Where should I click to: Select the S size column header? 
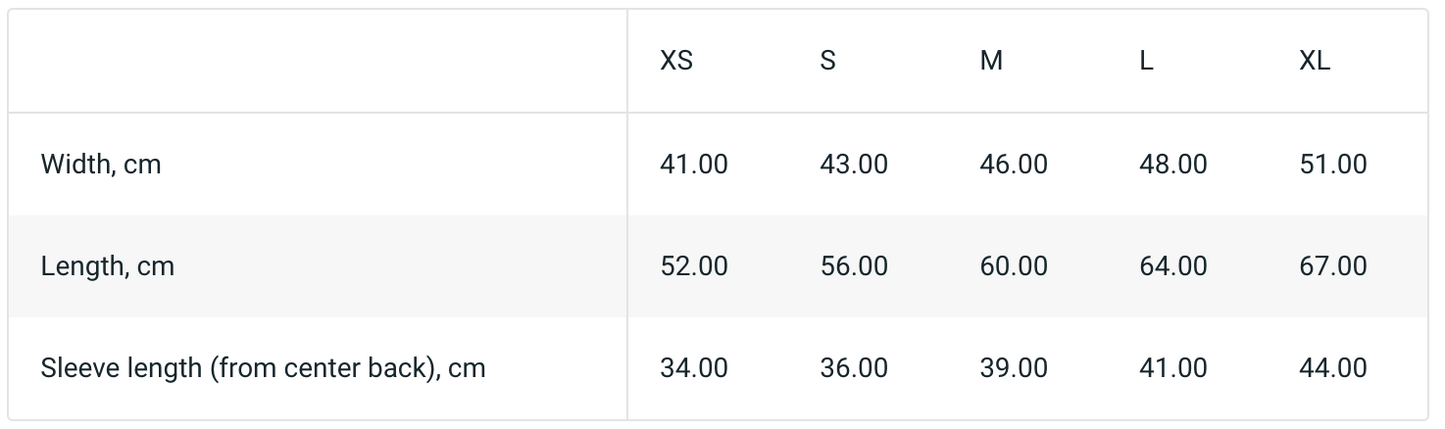(827, 61)
